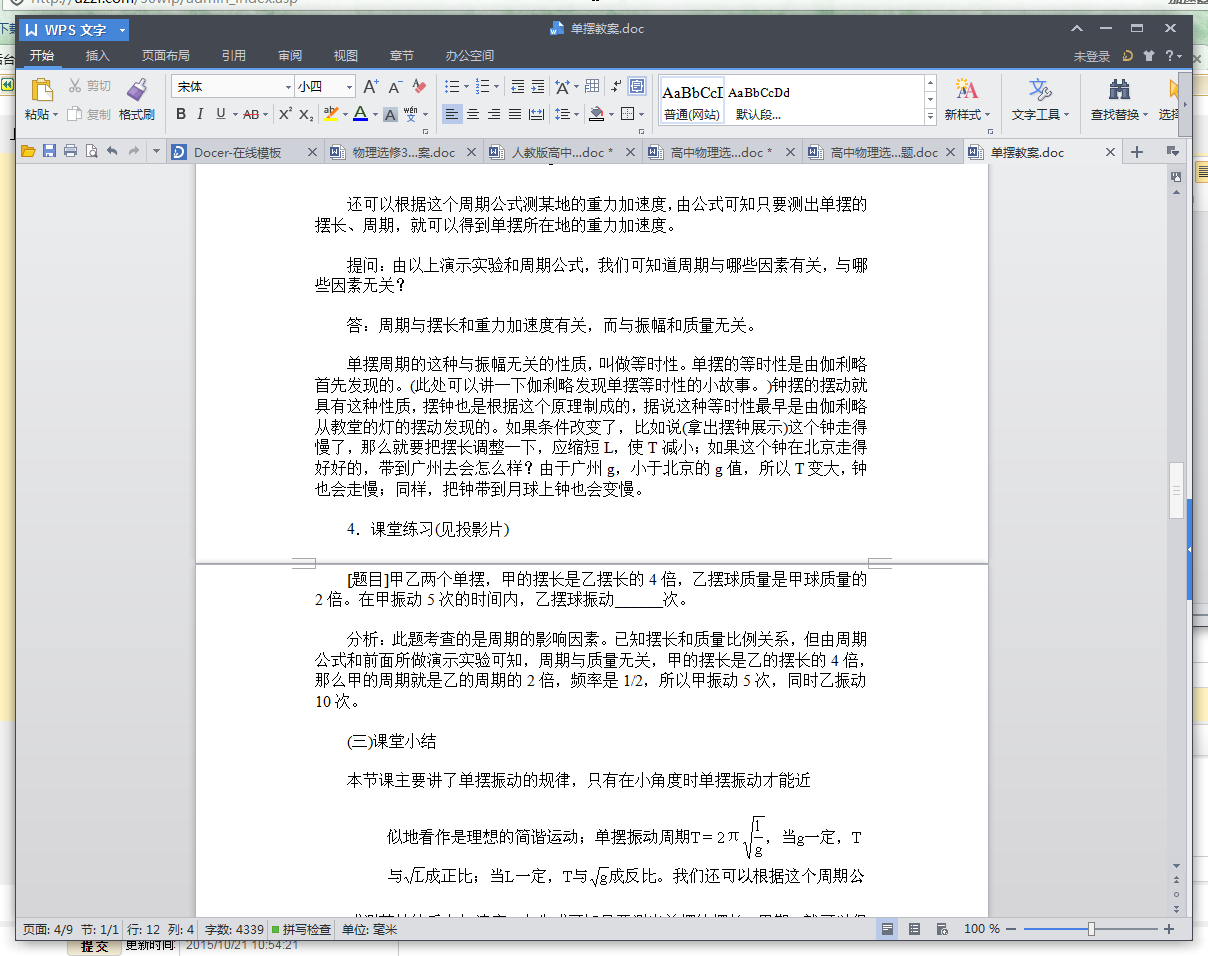Image resolution: width=1208 pixels, height=956 pixels.
Task: Toggle italic formatting (I)
Action: [200, 114]
